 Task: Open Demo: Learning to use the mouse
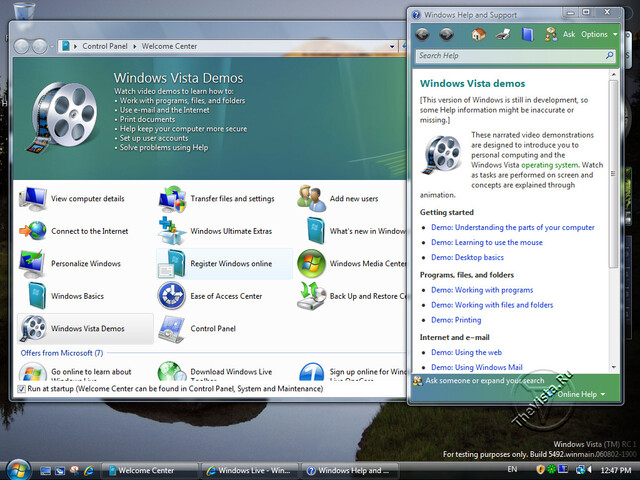pos(487,242)
